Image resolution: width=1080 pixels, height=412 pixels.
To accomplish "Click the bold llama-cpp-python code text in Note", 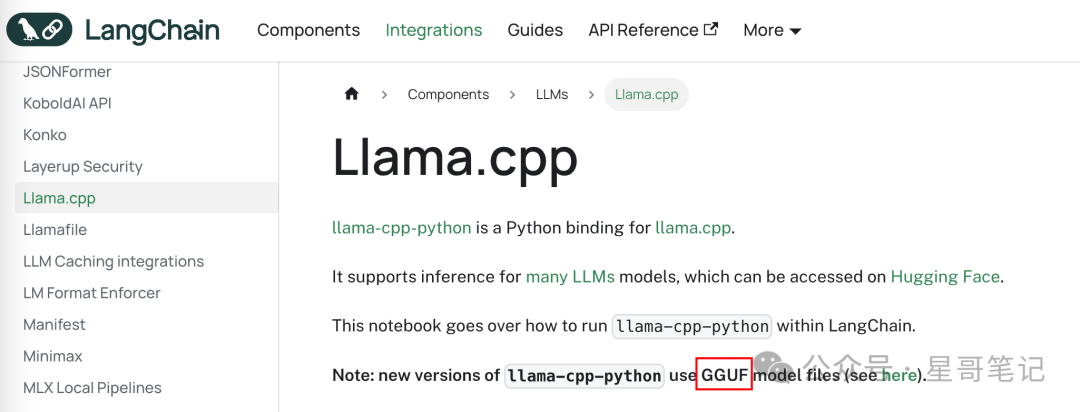I will click(584, 376).
